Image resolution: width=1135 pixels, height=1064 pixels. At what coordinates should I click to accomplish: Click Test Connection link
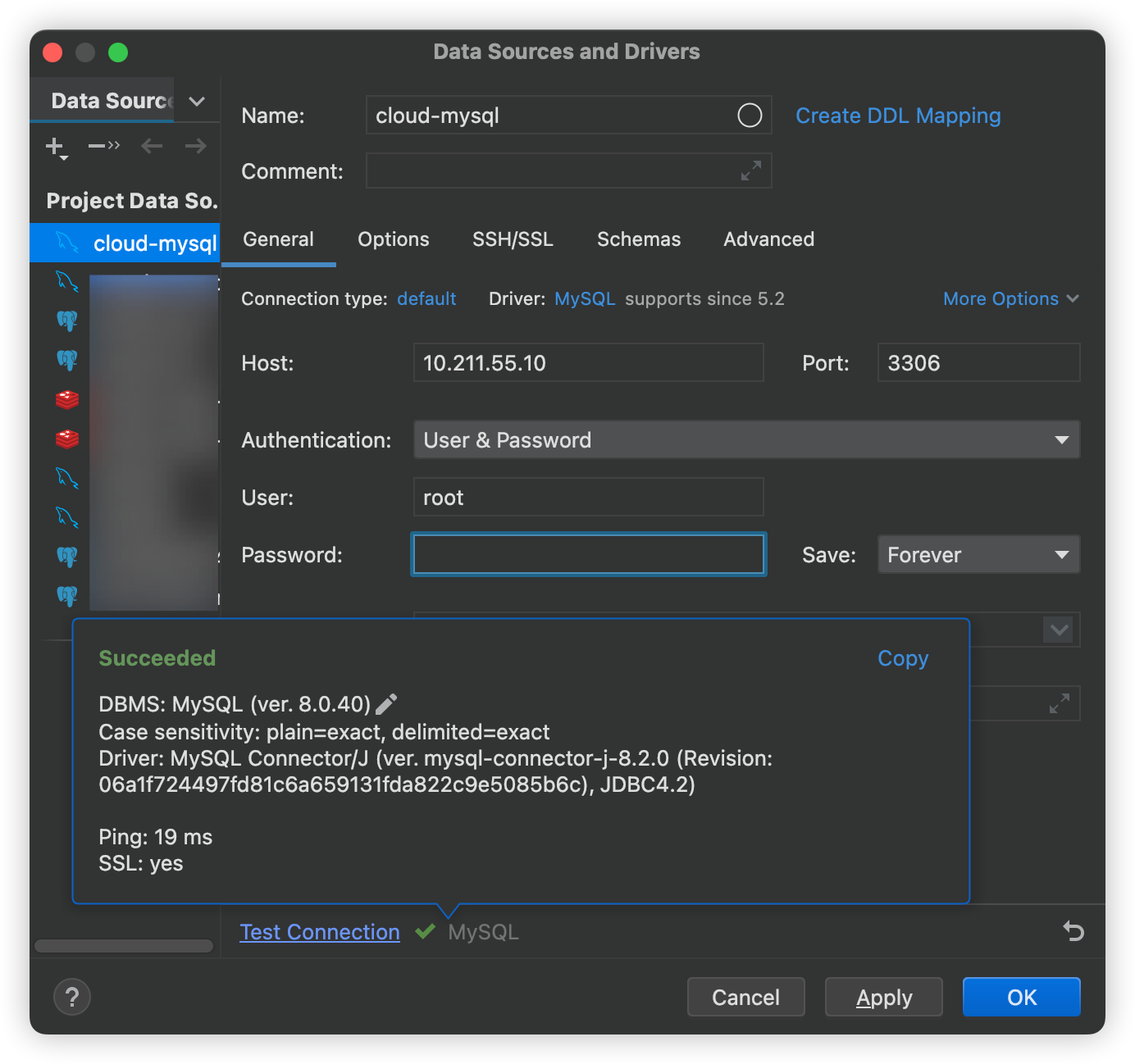coord(320,932)
